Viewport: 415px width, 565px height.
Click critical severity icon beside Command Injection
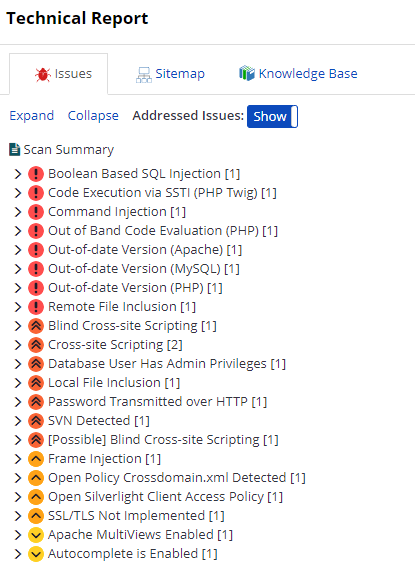(36, 212)
